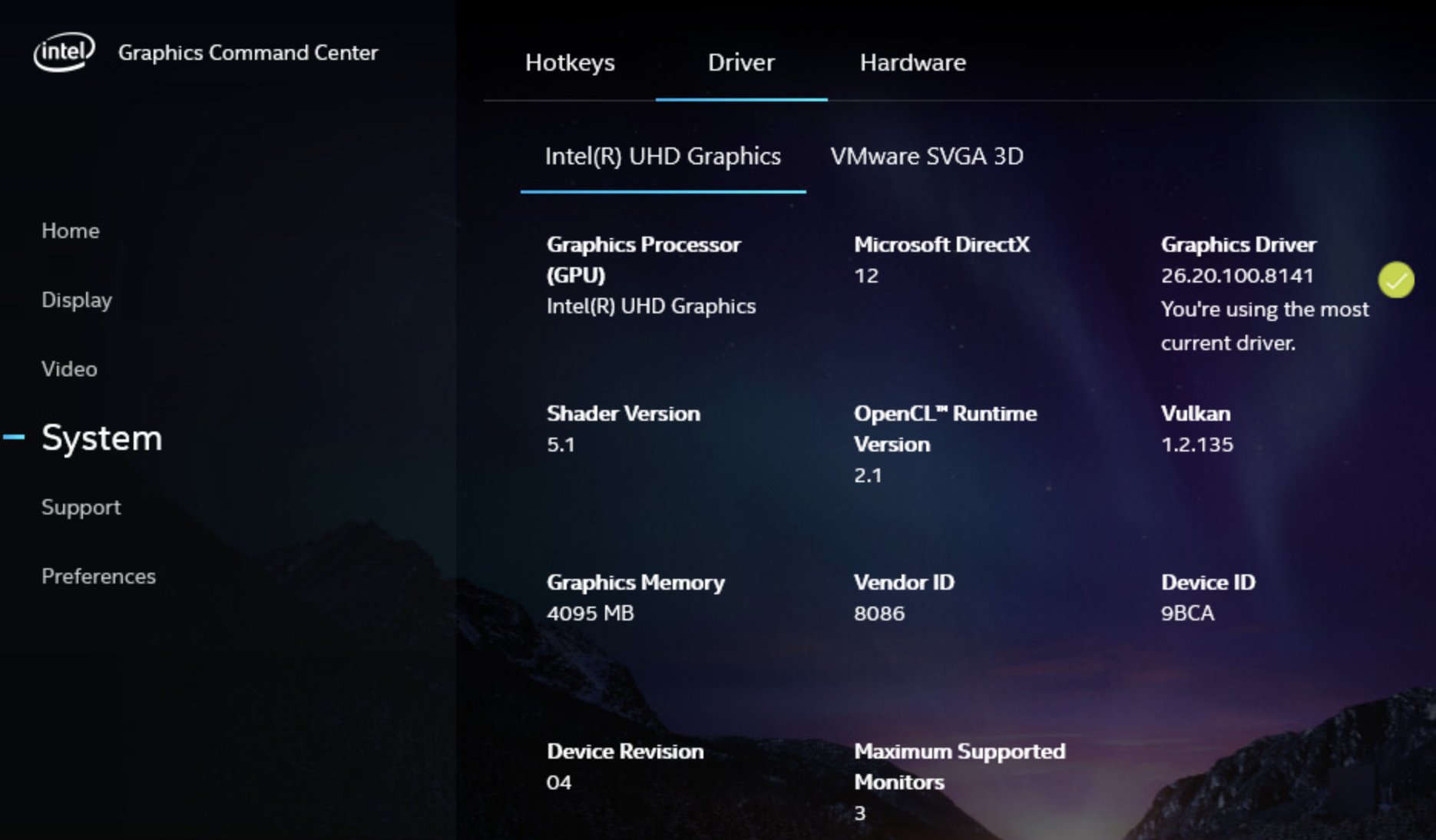Click the Vulkan heading
1436x840 pixels.
pos(1196,414)
